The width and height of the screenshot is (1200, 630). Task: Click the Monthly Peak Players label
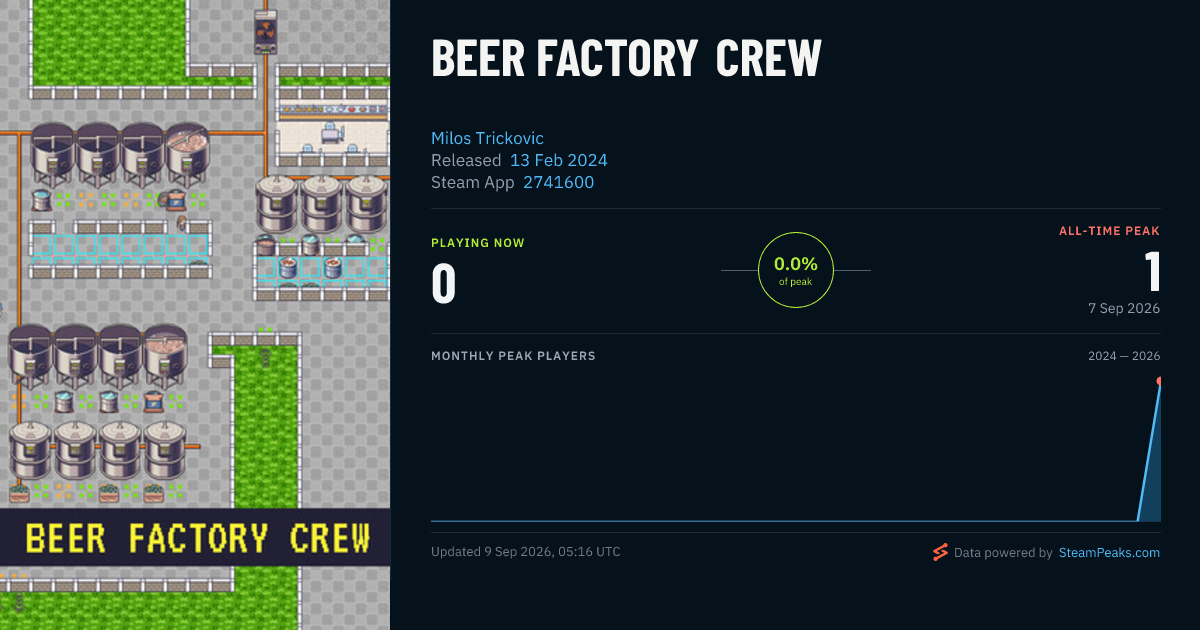pyautogui.click(x=513, y=356)
